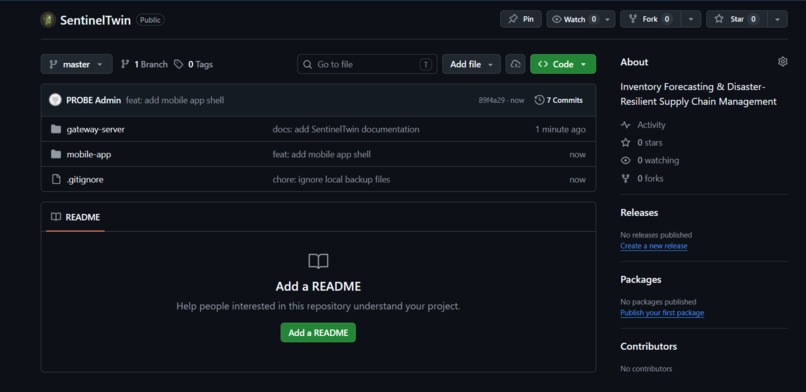806x392 pixels.
Task: Click the 'now' timestamp in .gitignore row
Action: tap(577, 180)
